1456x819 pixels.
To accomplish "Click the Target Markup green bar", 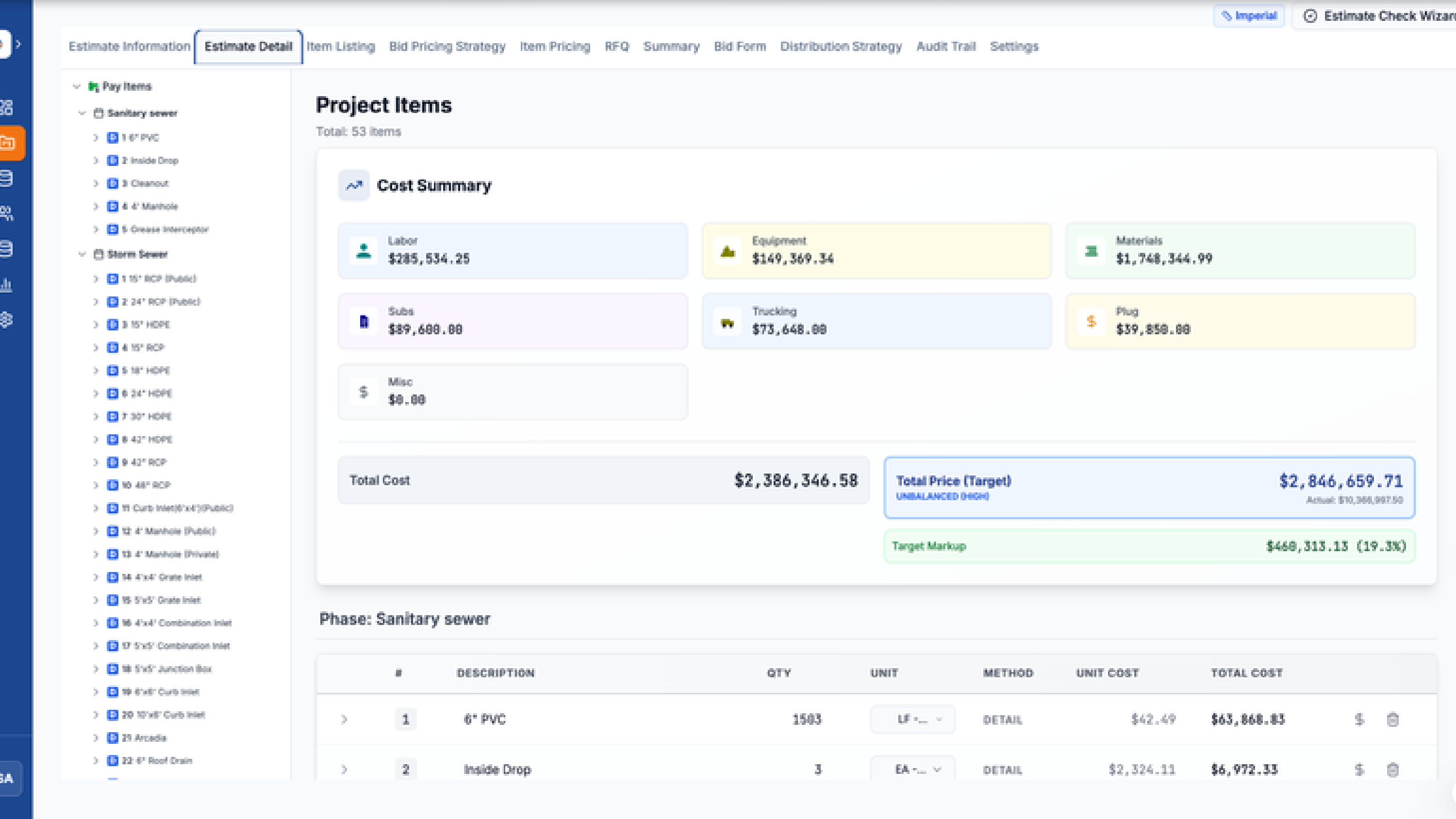I will tap(1149, 546).
